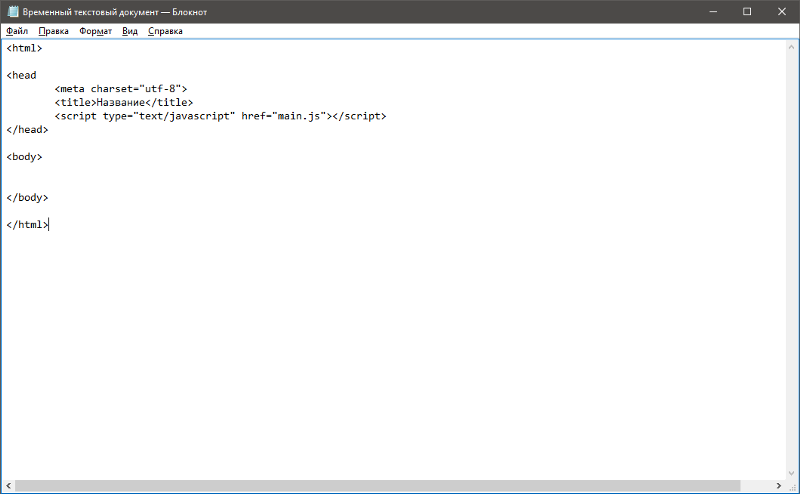Open the Правка menu
800x494 pixels.
point(53,31)
